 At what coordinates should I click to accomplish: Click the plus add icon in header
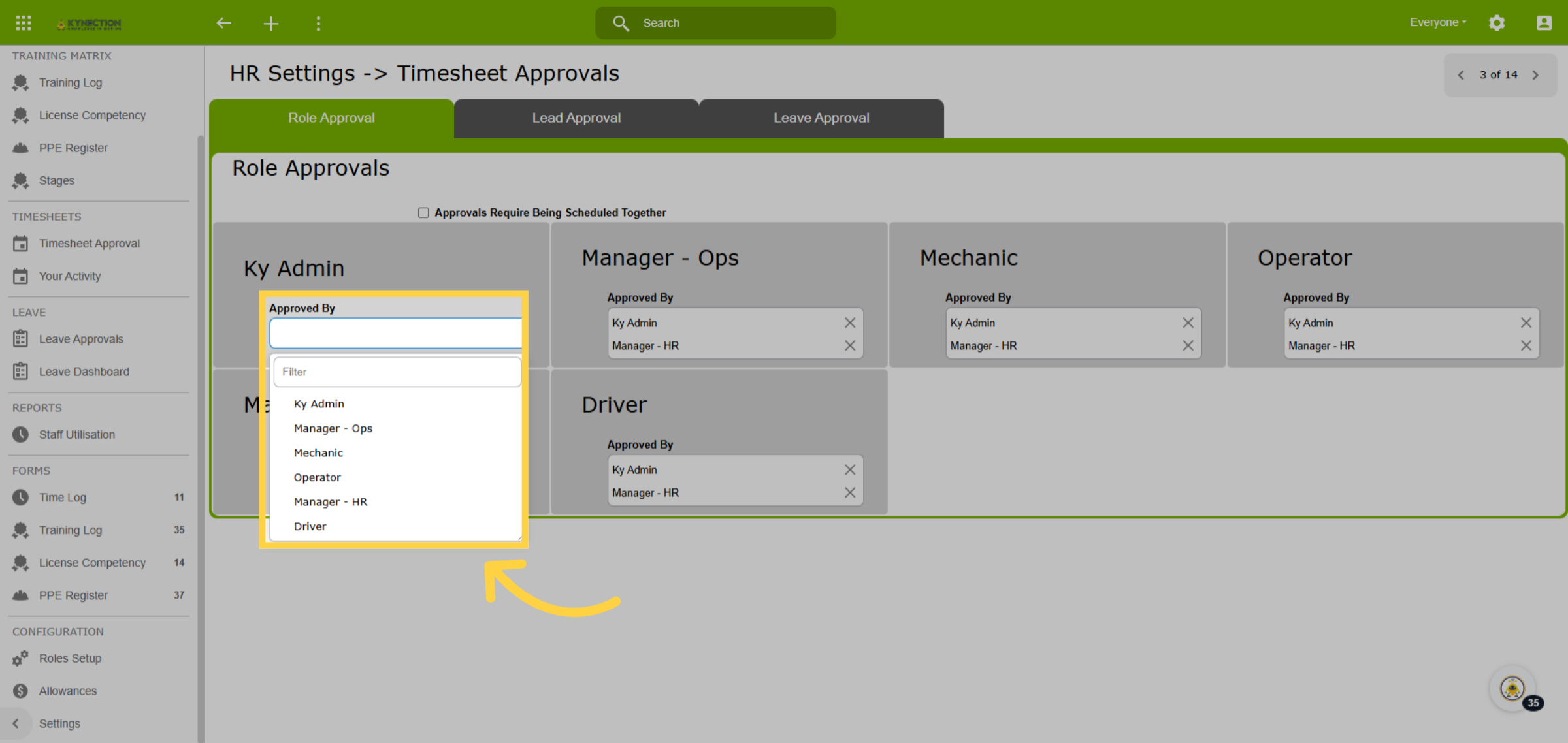(270, 24)
